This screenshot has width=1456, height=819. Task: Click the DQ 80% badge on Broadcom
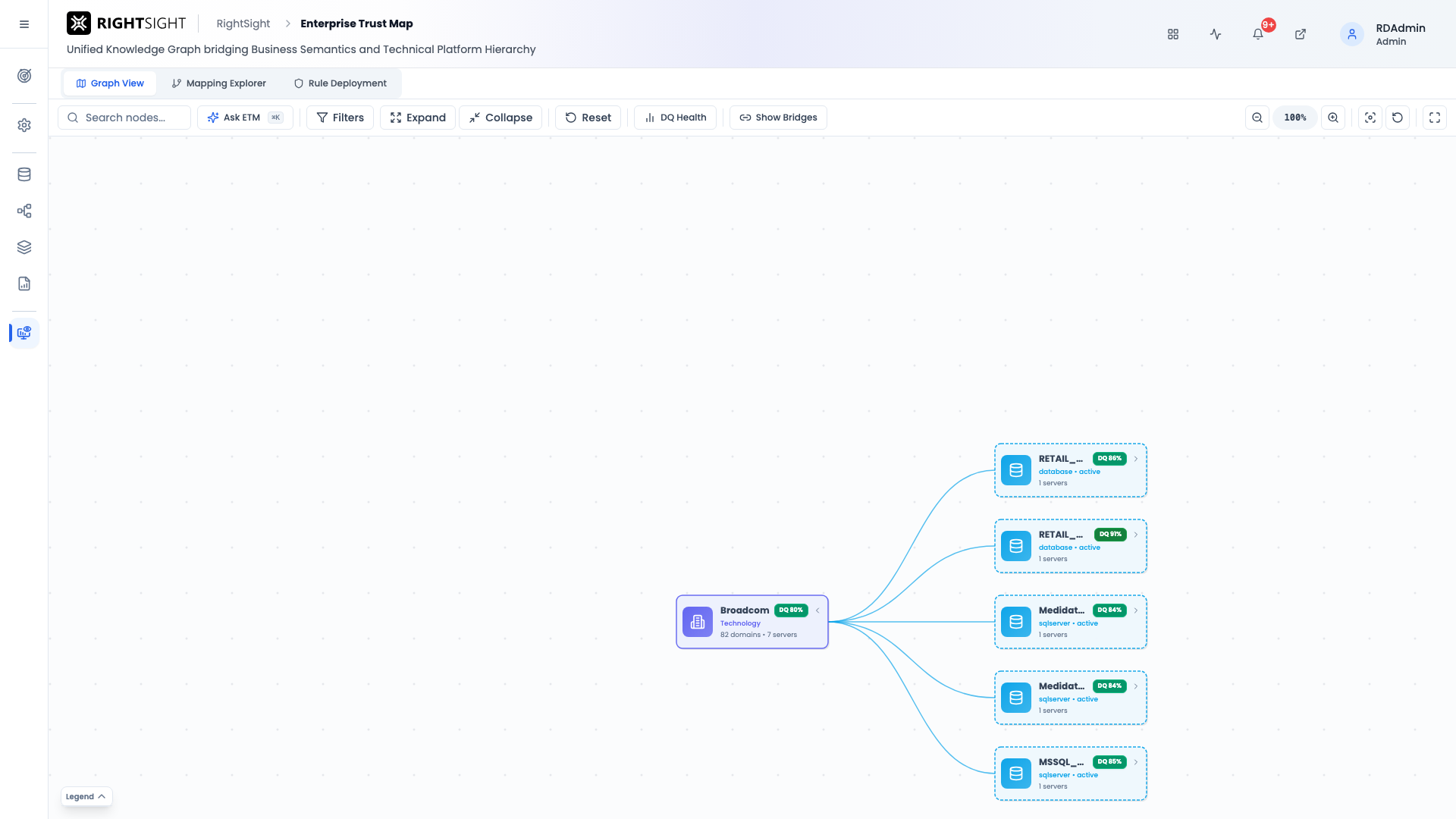pos(791,610)
